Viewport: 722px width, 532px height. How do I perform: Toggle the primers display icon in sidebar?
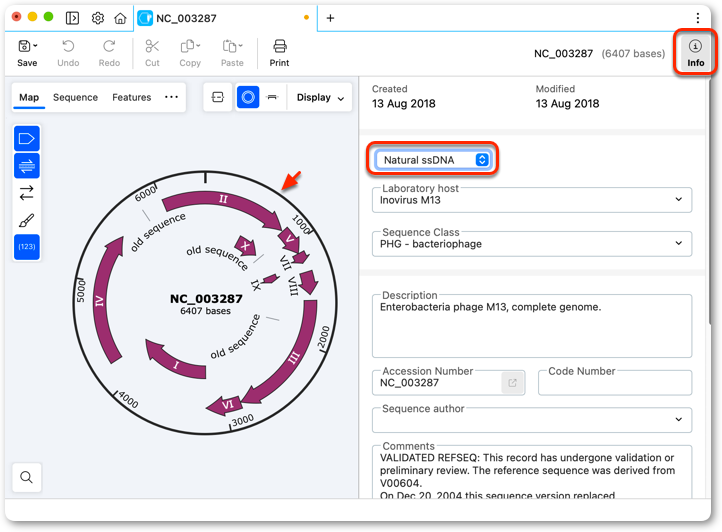point(27,165)
